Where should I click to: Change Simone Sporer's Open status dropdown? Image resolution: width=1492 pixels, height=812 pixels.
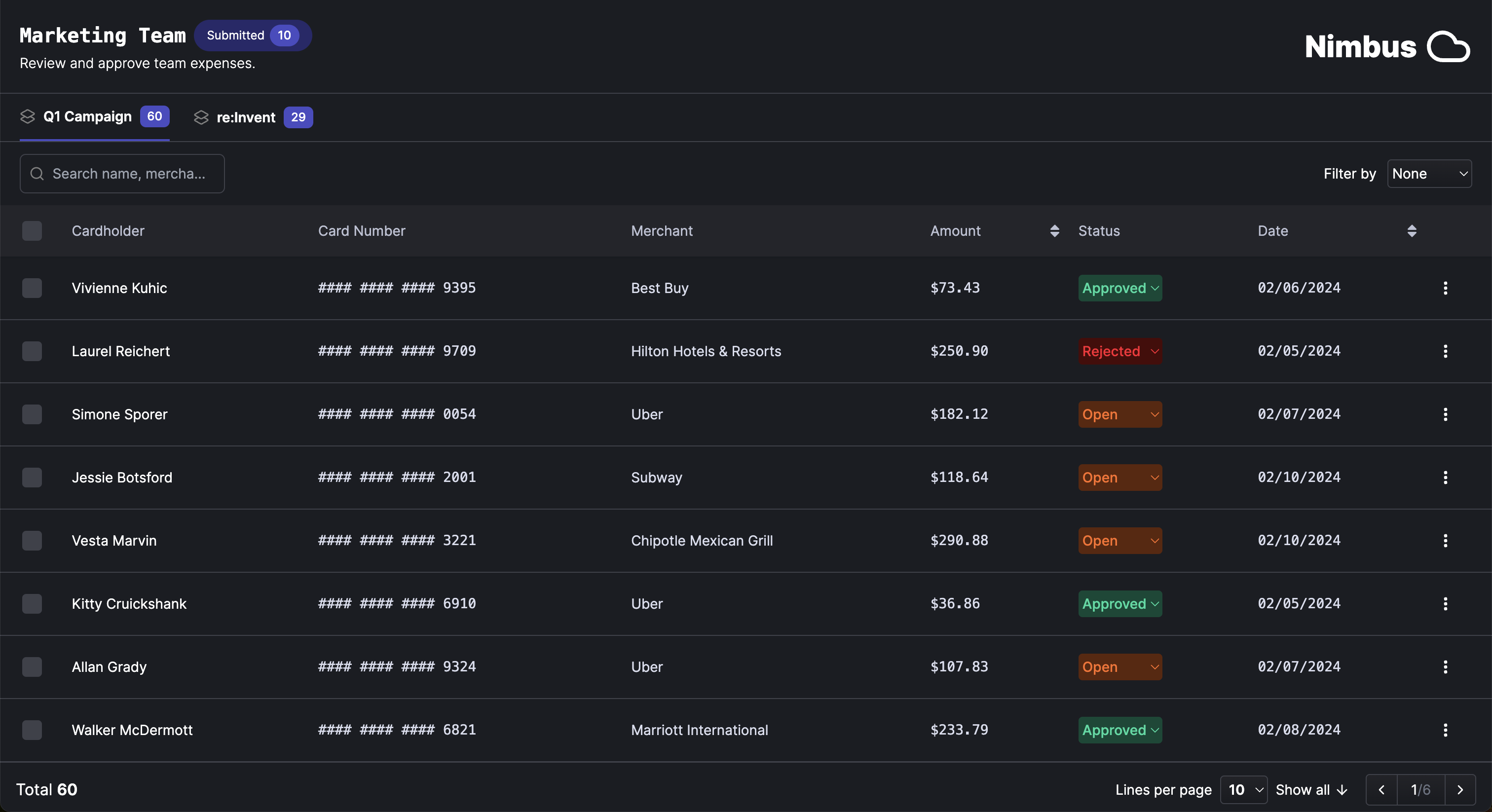pyautogui.click(x=1119, y=414)
